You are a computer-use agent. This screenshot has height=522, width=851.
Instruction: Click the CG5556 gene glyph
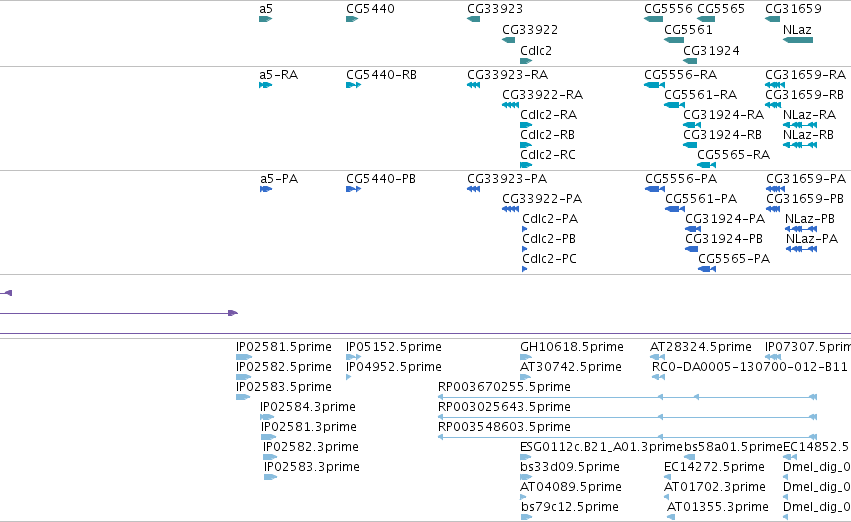pyautogui.click(x=653, y=19)
